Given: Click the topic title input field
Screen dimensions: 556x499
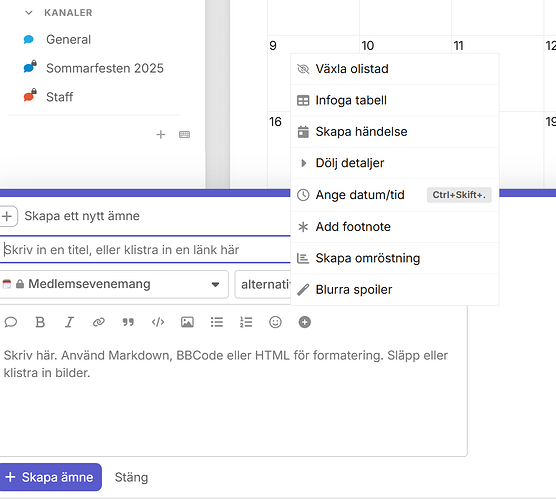Looking at the screenshot, I should tap(145, 250).
